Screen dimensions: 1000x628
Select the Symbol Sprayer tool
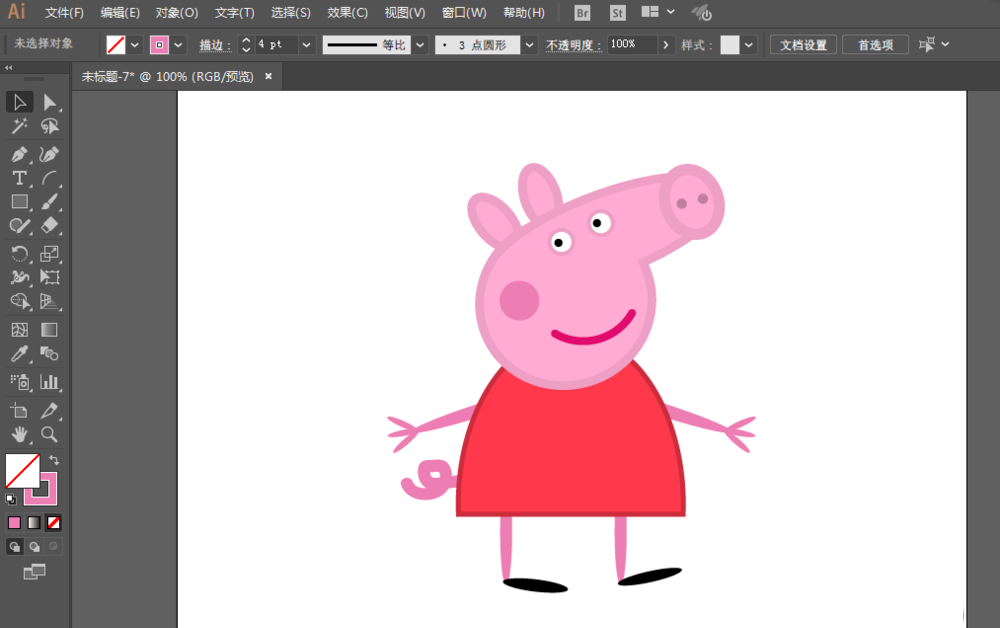tap(20, 382)
